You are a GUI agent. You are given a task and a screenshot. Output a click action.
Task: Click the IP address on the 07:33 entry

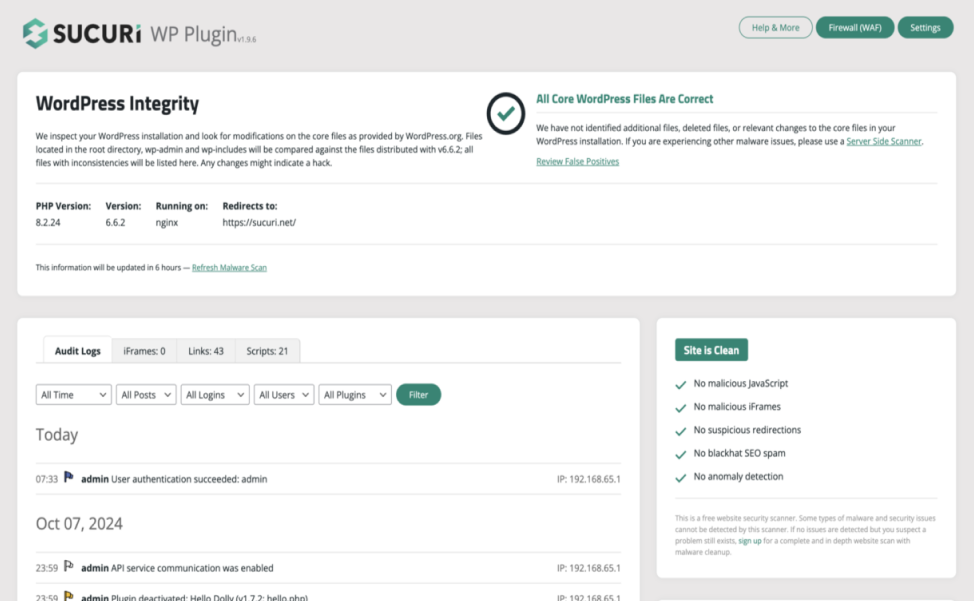588,479
